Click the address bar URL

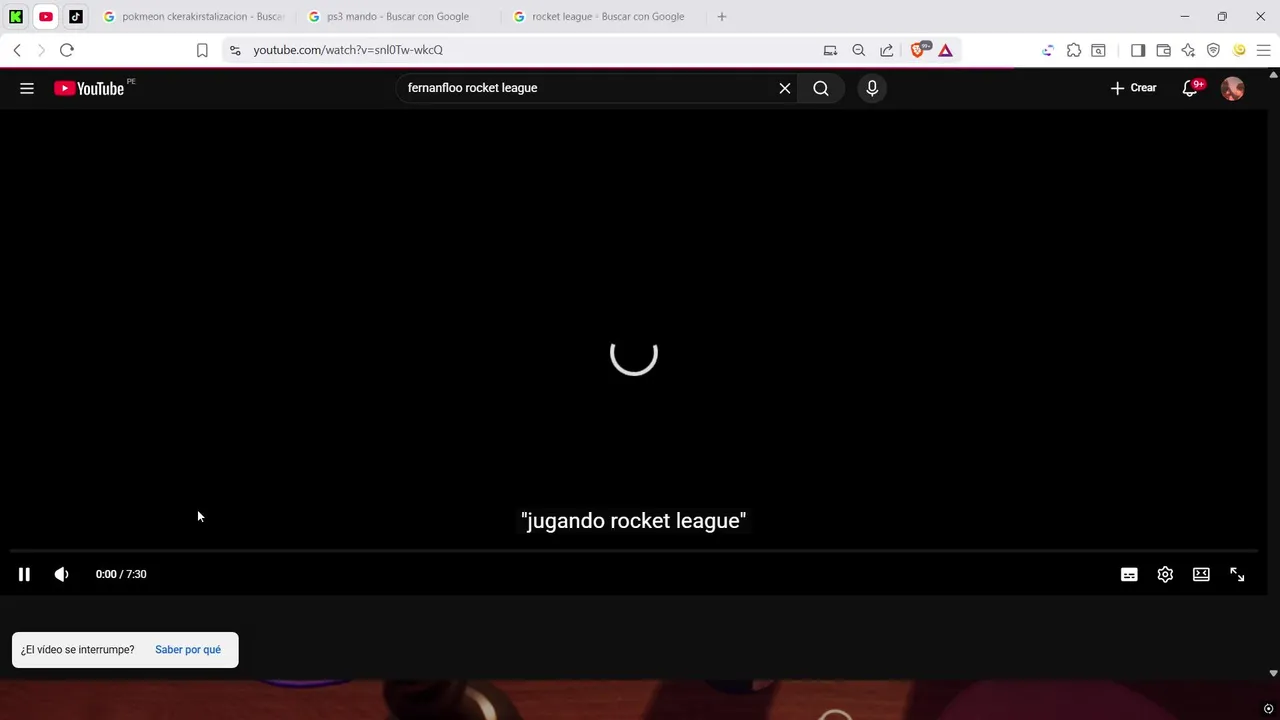[x=348, y=50]
